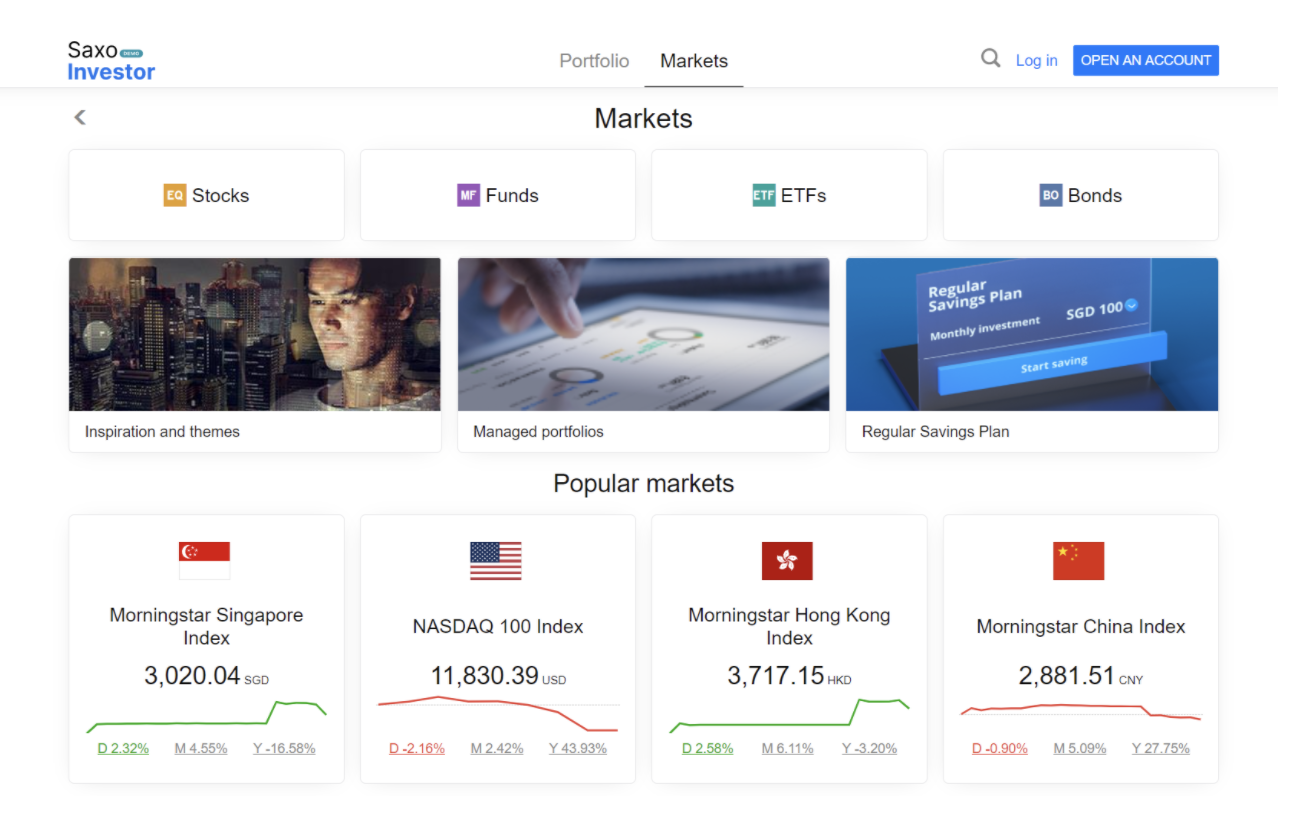
Task: Select M 4.55% for Singapore Index
Action: click(201, 748)
